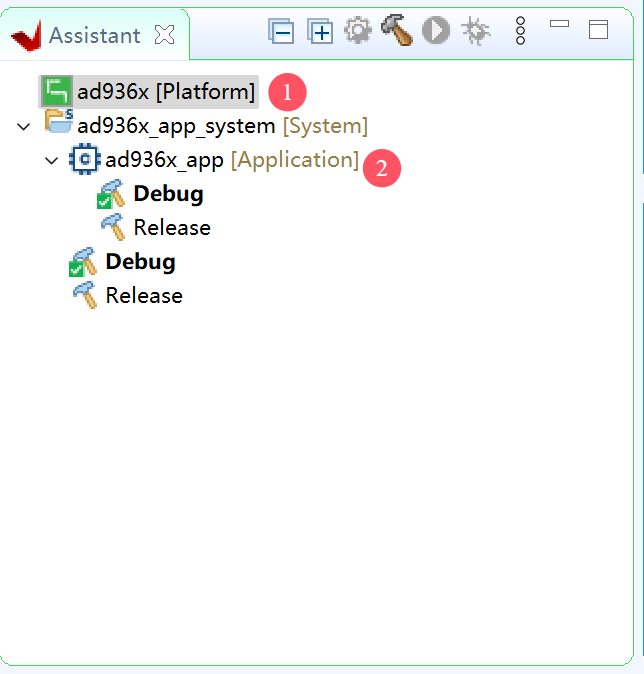This screenshot has width=644, height=674.
Task: Click the Collapse All toolbar icon
Action: pyautogui.click(x=281, y=32)
